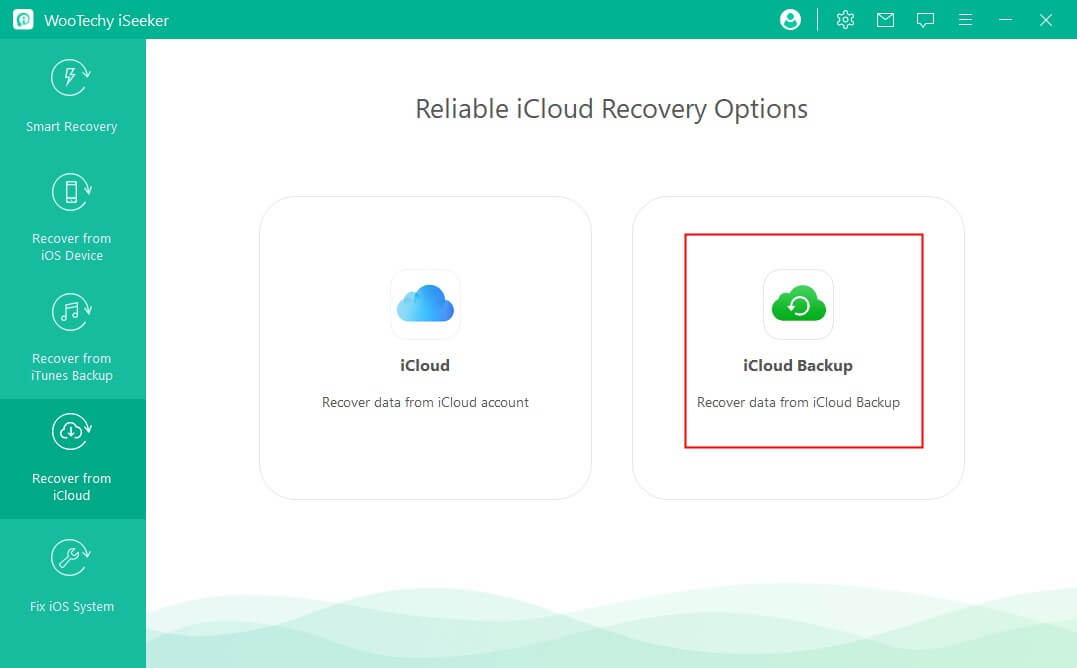Screen dimensions: 1077x668
Task: Click the green iCloud Backup icon
Action: pyautogui.click(x=797, y=305)
